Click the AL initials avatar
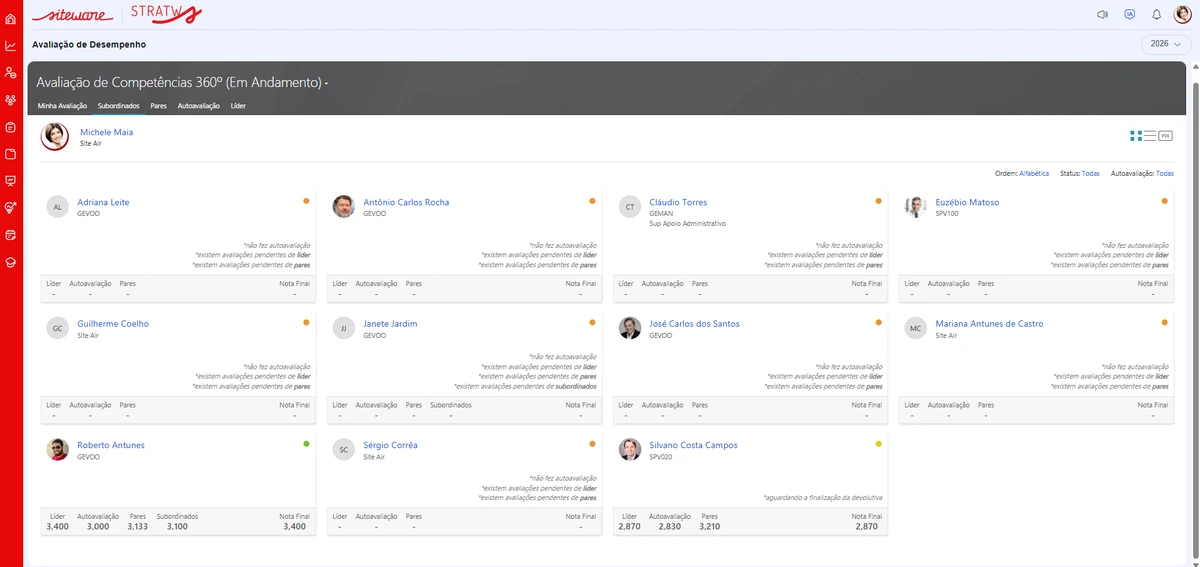1200x567 pixels. [58, 206]
